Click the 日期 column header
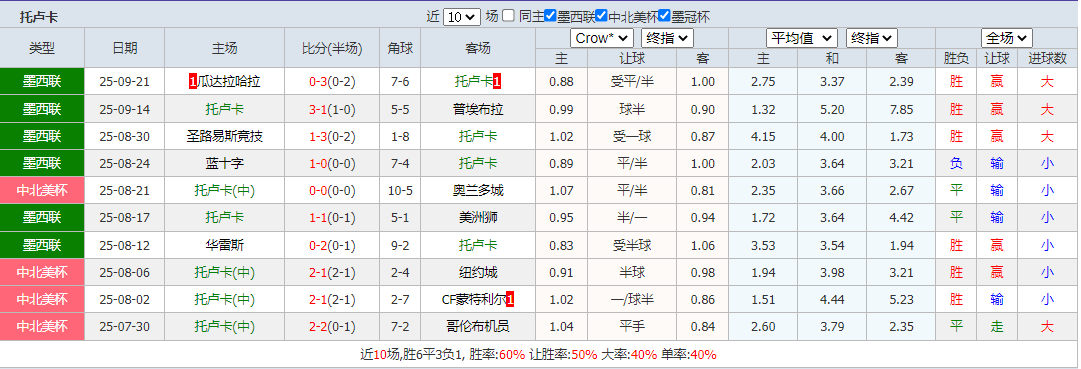The width and height of the screenshot is (1081, 369). [125, 48]
